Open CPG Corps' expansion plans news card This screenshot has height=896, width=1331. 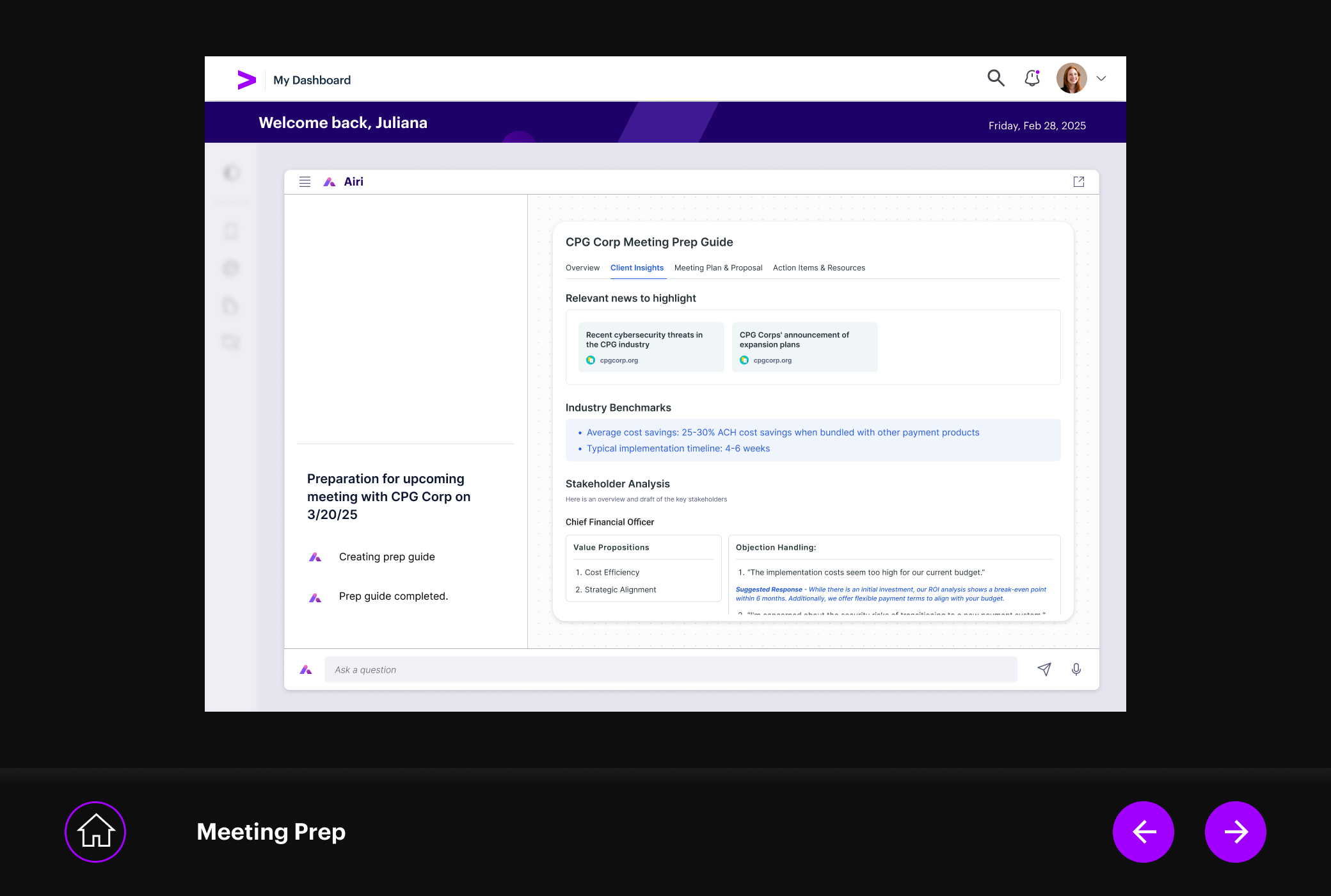click(x=804, y=347)
